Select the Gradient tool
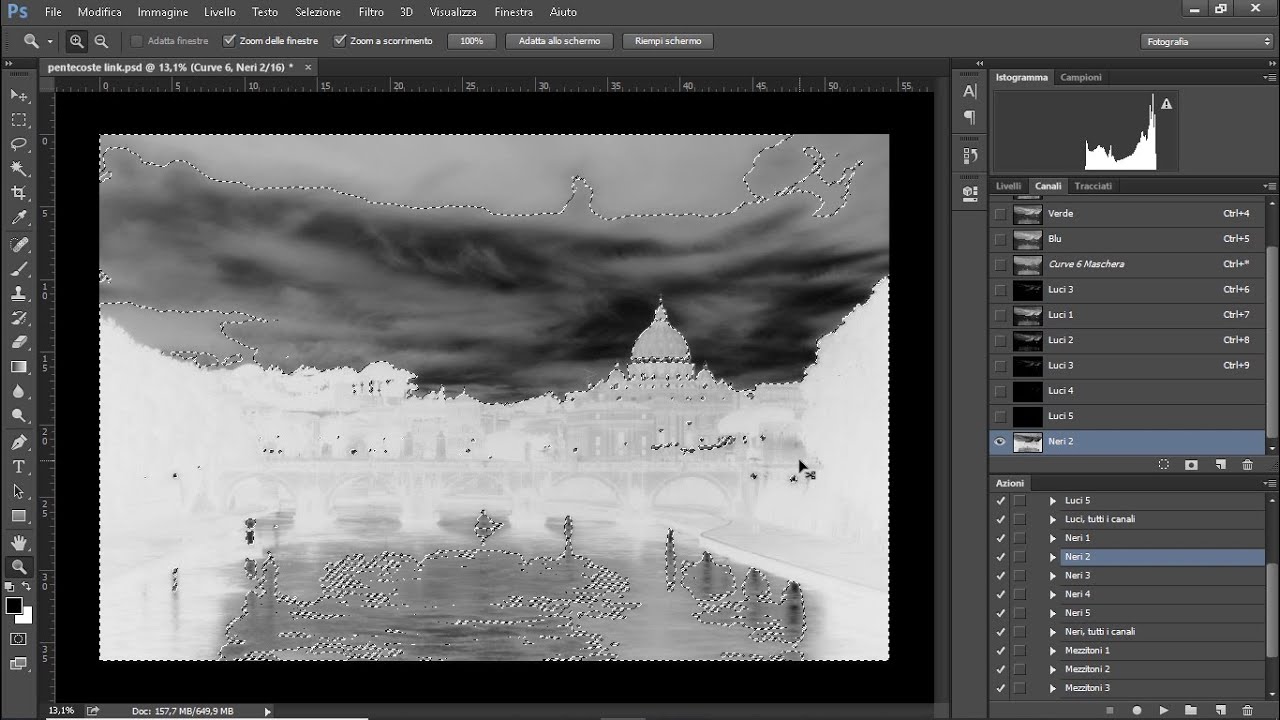Screen dimensions: 1280x720 tap(19, 367)
